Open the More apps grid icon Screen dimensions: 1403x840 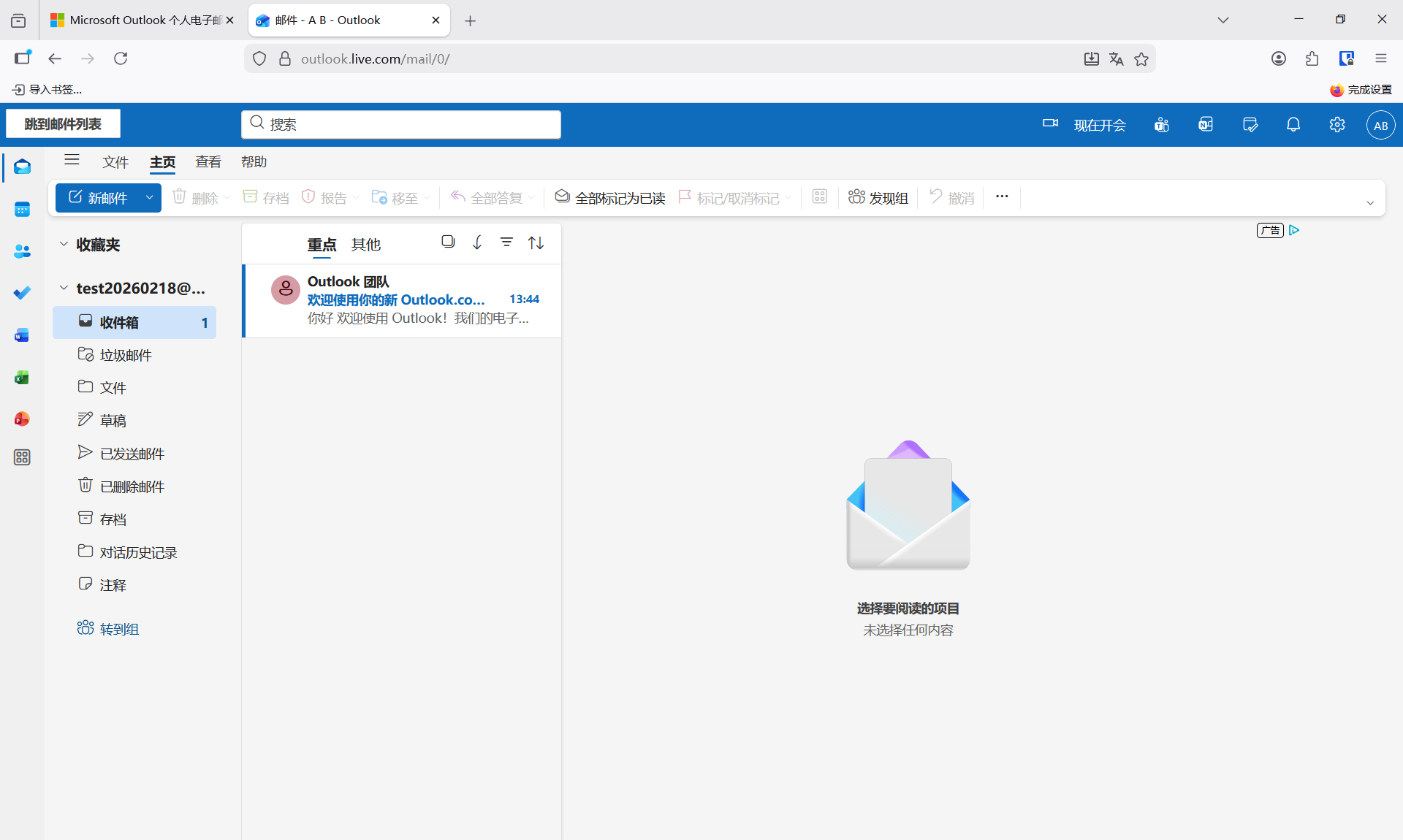[x=22, y=457]
